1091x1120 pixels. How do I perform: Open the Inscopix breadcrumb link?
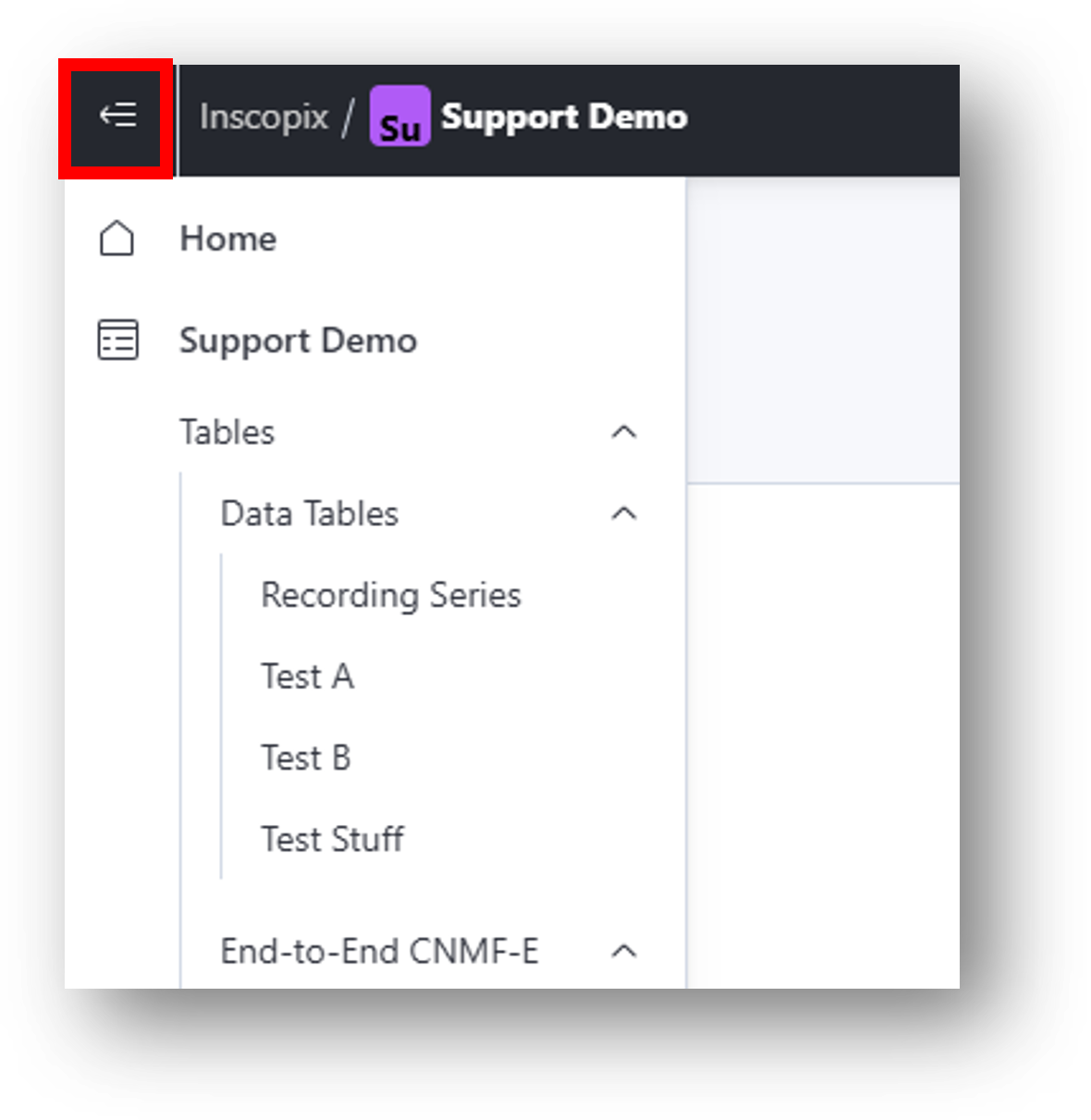coord(264,117)
